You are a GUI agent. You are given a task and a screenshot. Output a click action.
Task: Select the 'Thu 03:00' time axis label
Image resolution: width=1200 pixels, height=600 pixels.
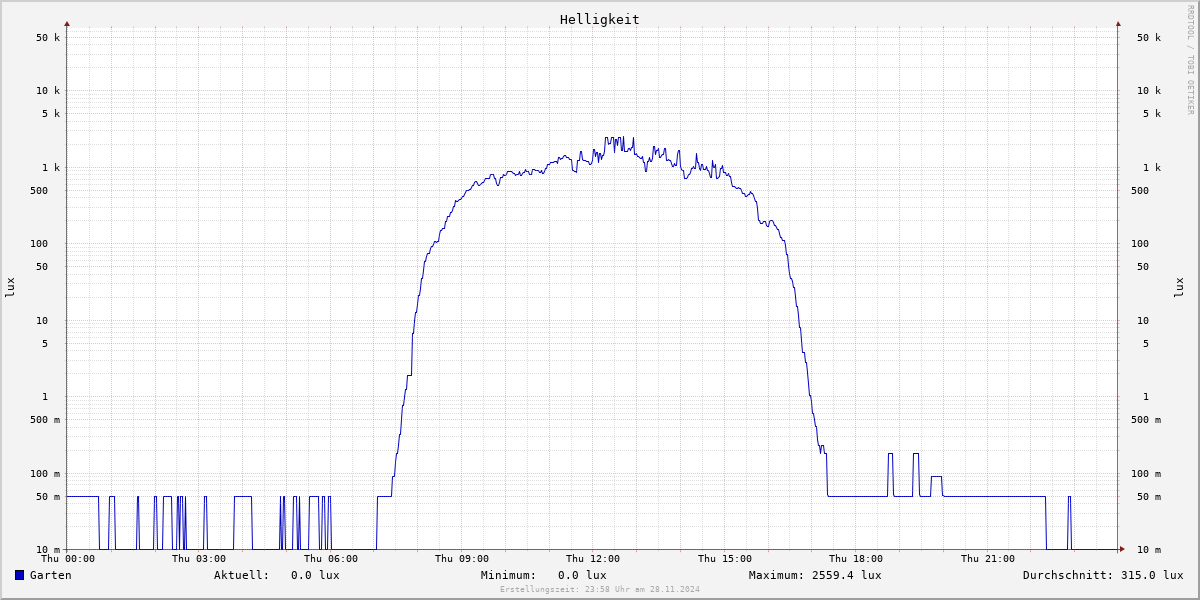(x=199, y=559)
